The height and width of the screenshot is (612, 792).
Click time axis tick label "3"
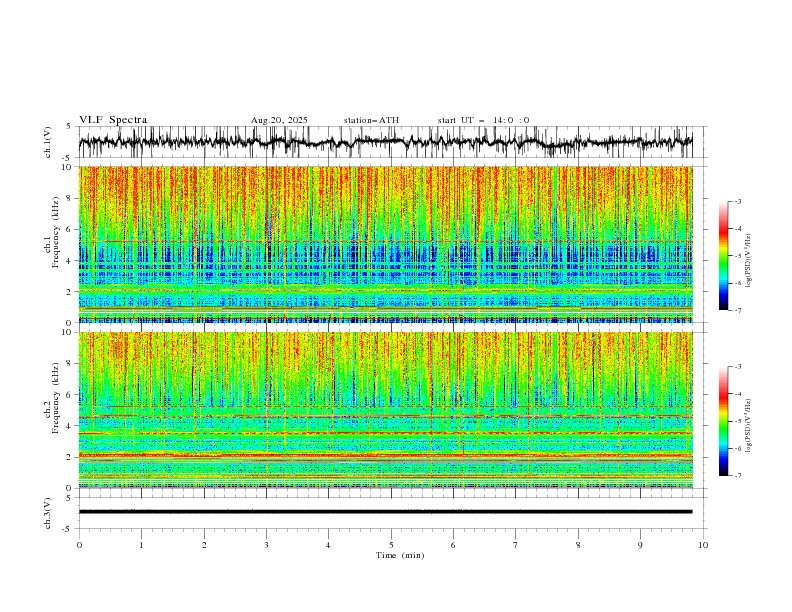point(266,545)
